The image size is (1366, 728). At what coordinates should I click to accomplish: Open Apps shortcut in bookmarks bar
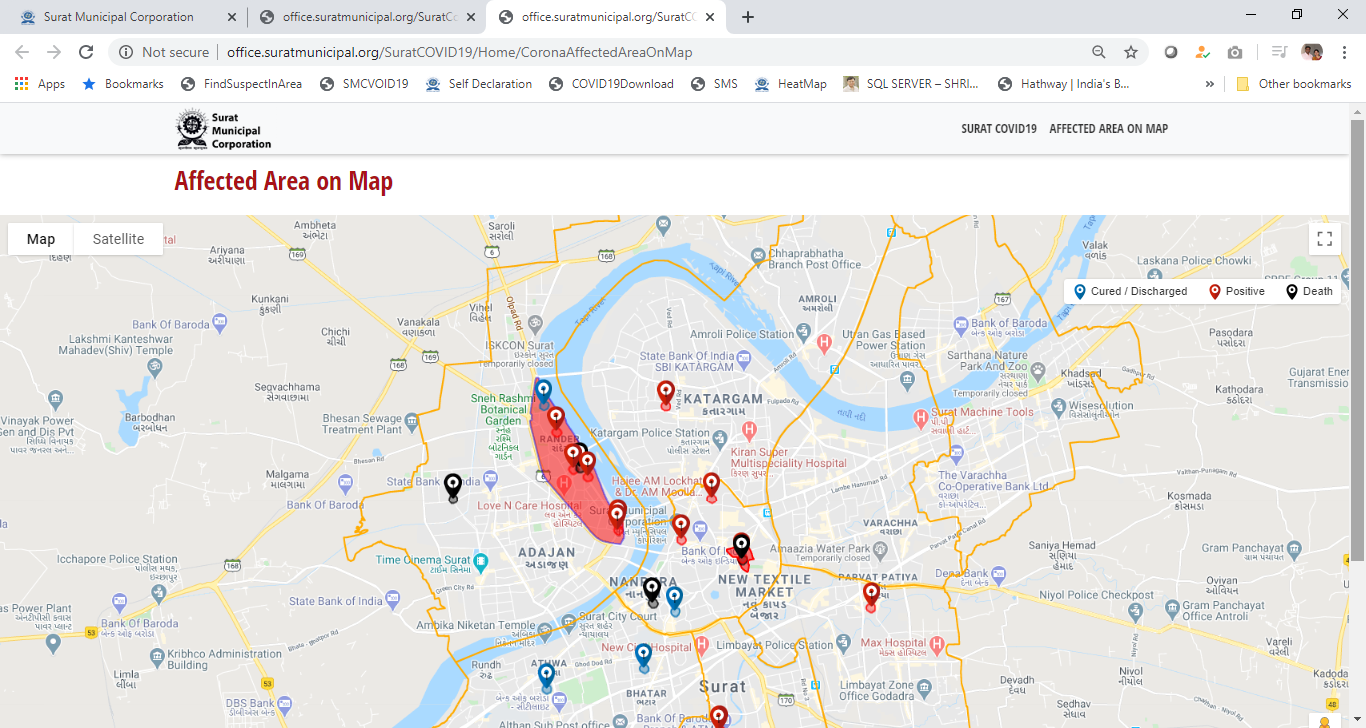click(x=40, y=84)
